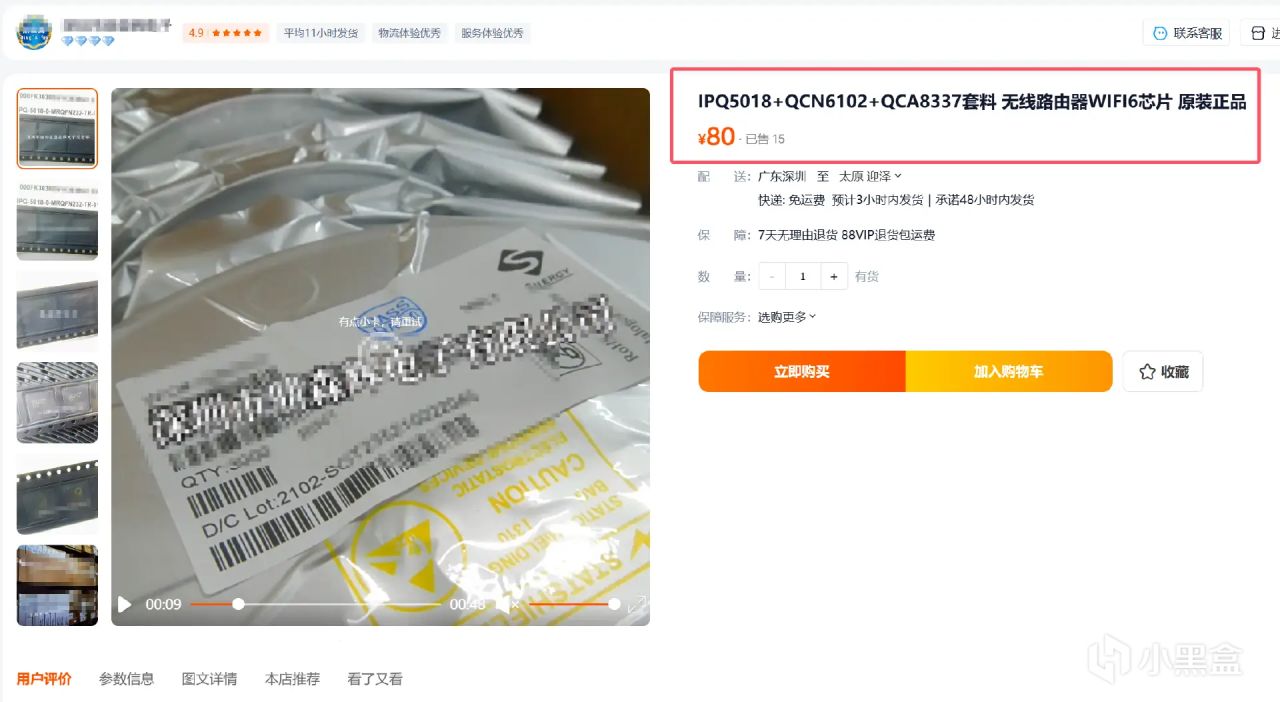The width and height of the screenshot is (1280, 702).
Task: Open the 本店推荐 tab
Action: pos(292,679)
